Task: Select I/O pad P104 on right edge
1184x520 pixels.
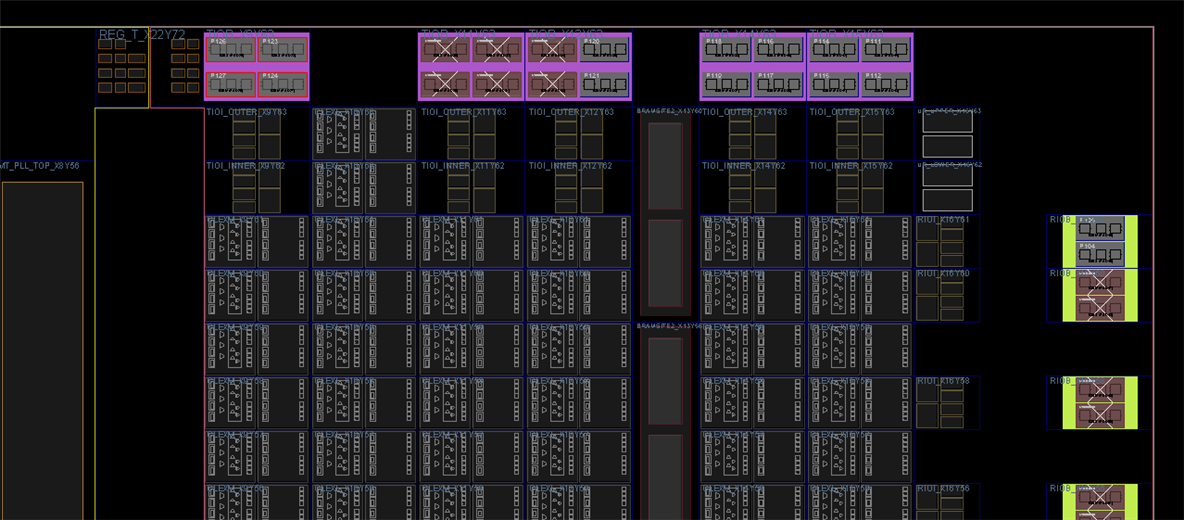Action: tap(1100, 254)
